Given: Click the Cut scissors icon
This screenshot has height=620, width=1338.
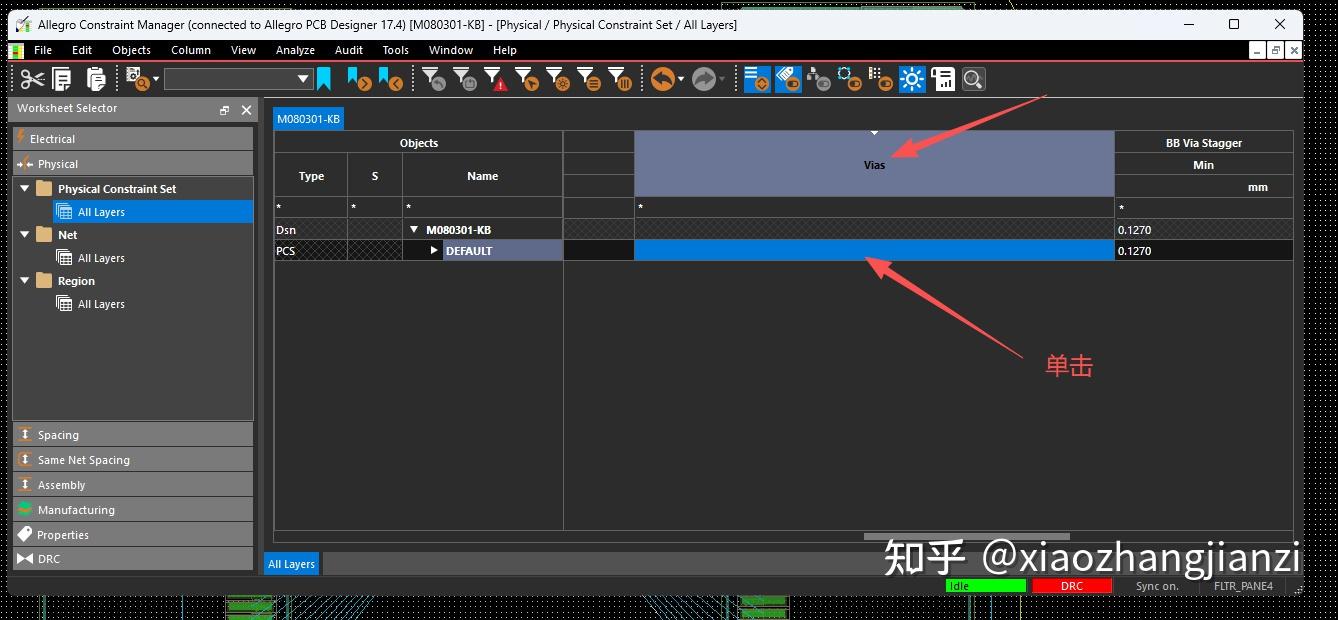Looking at the screenshot, I should pyautogui.click(x=32, y=79).
